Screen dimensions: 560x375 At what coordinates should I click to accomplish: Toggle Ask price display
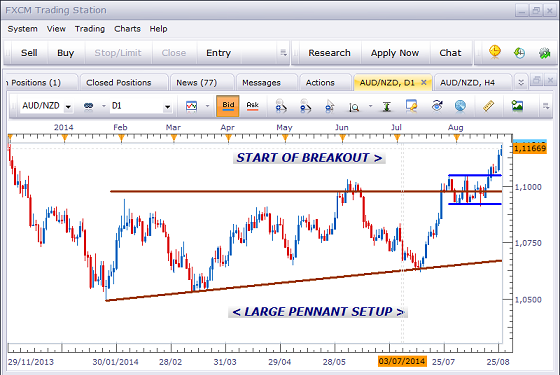pos(252,106)
